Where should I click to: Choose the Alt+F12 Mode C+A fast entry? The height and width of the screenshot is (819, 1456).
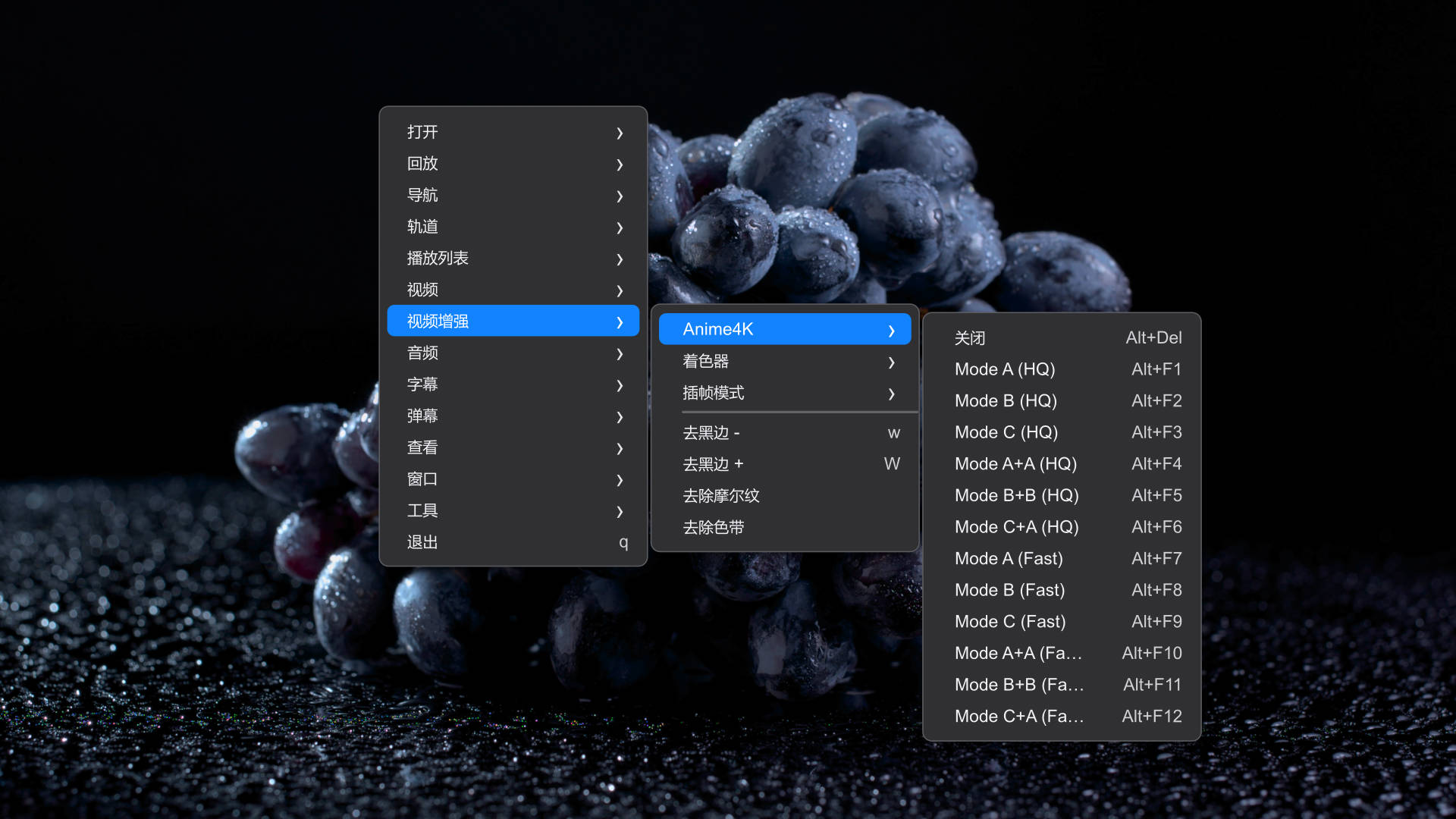coord(1062,717)
